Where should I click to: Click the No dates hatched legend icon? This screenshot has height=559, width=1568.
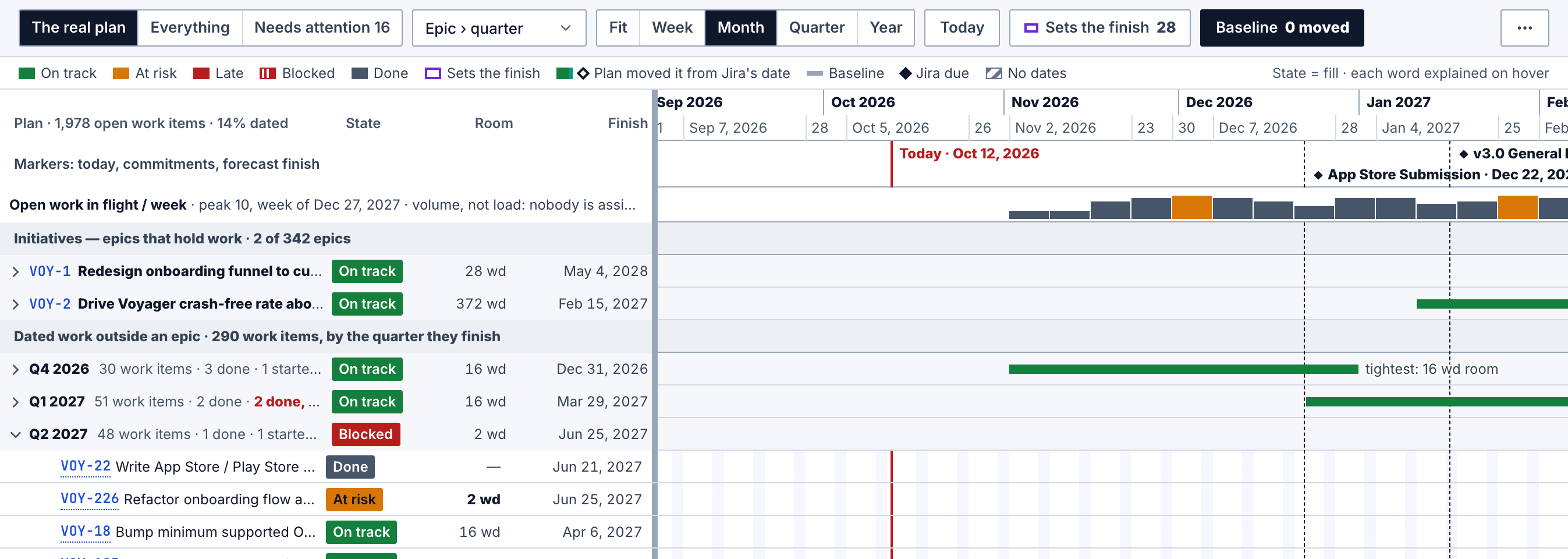point(994,74)
